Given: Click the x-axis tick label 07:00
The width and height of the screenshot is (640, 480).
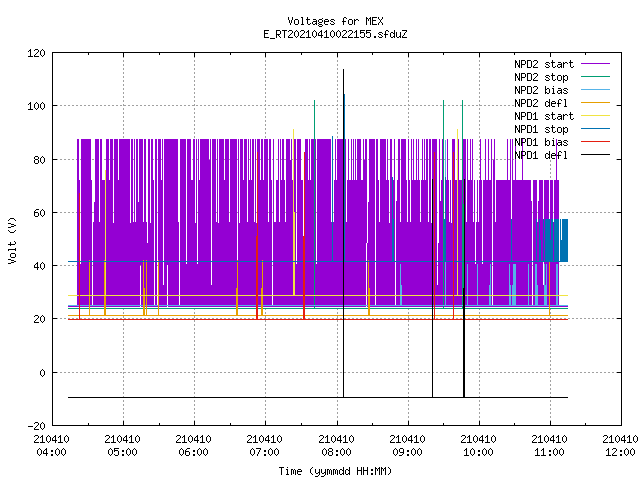Looking at the screenshot, I should pyautogui.click(x=264, y=453).
